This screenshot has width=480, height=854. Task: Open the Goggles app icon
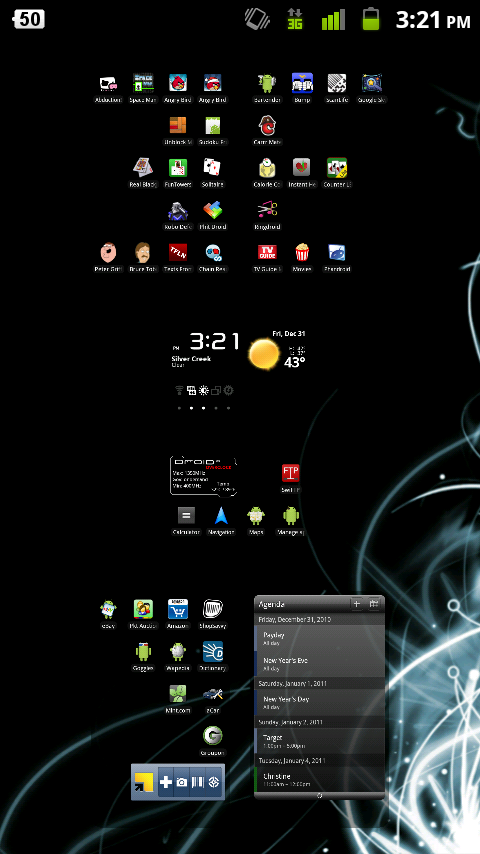(x=143, y=651)
